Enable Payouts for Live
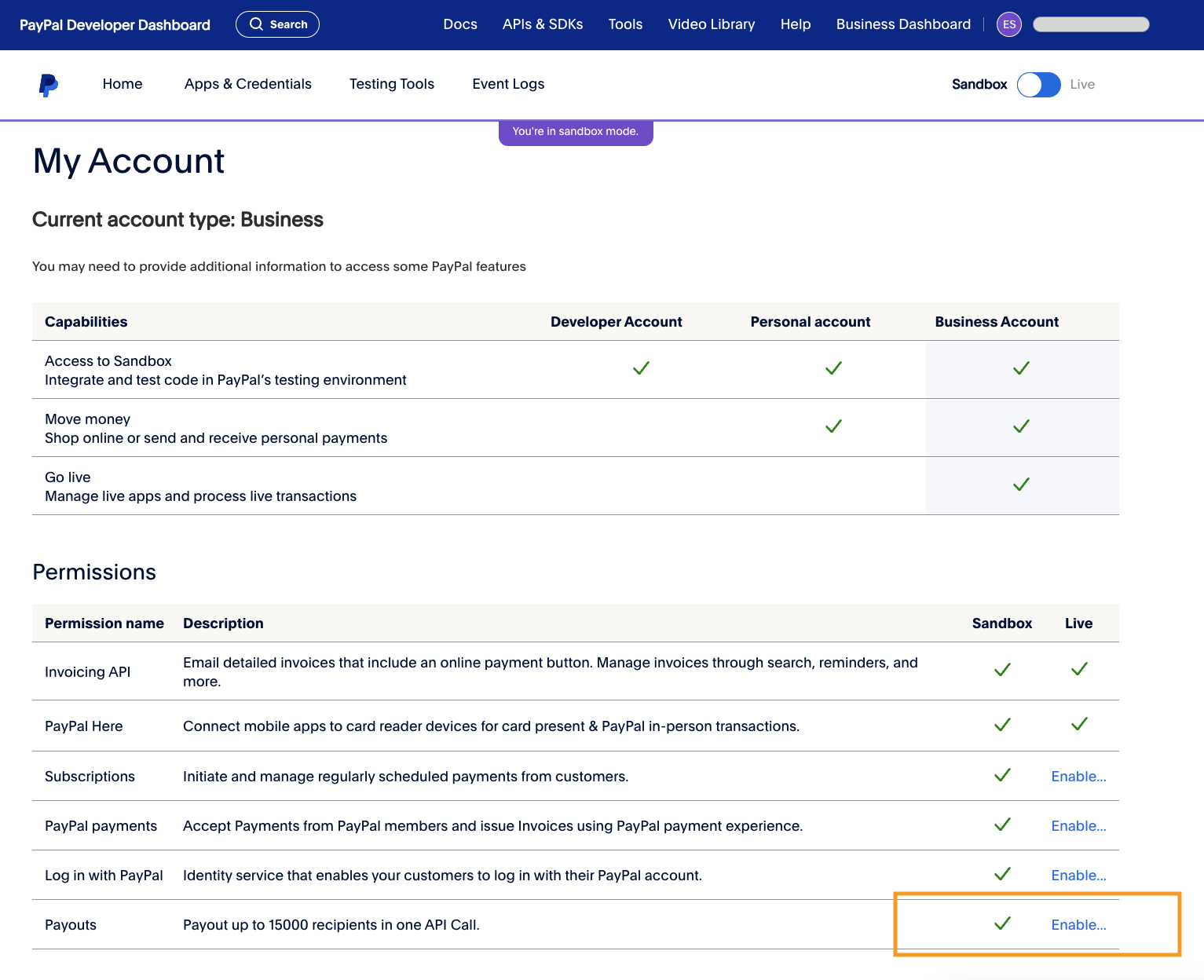 point(1078,925)
